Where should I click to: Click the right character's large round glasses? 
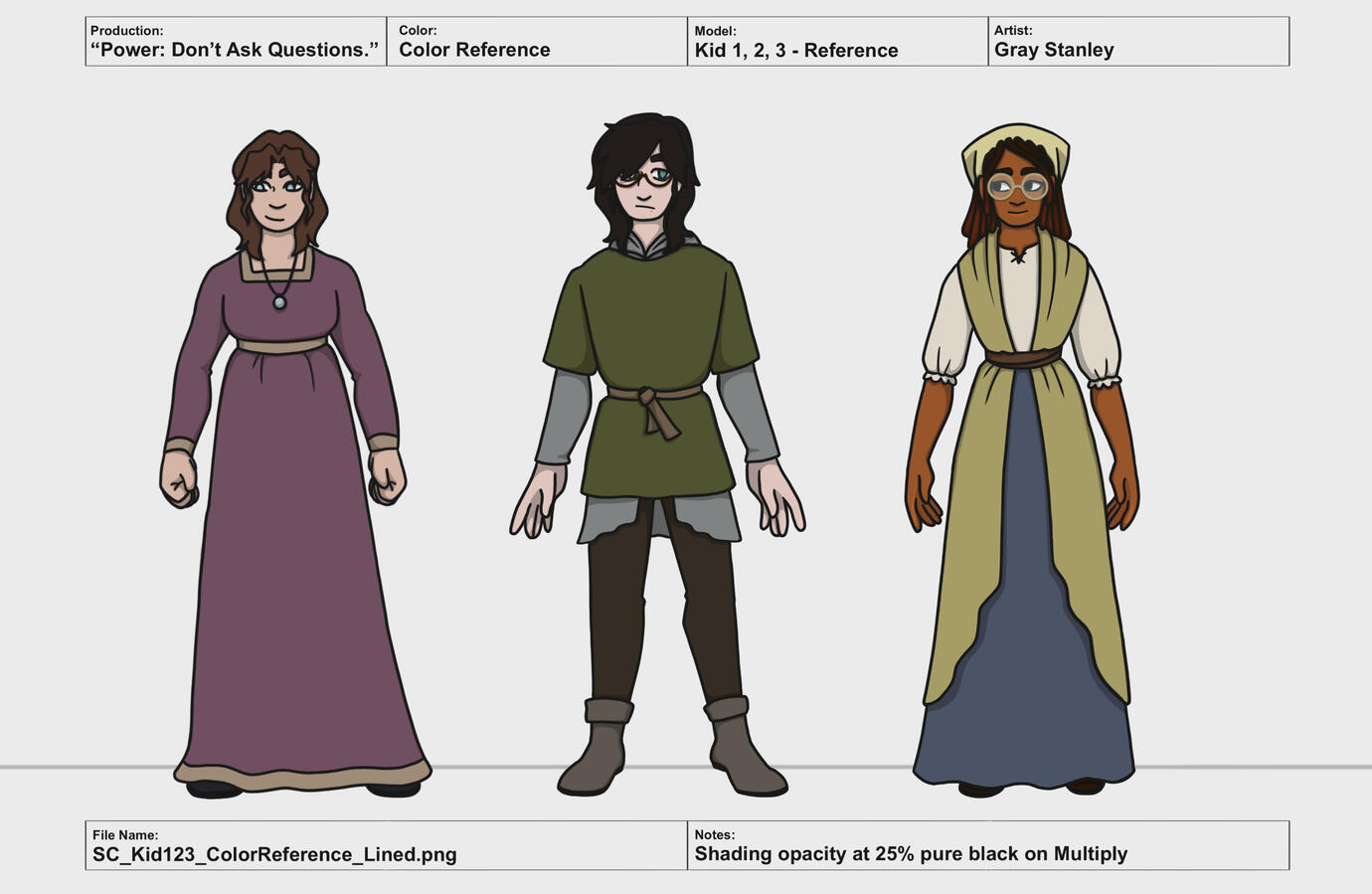[x=1016, y=186]
